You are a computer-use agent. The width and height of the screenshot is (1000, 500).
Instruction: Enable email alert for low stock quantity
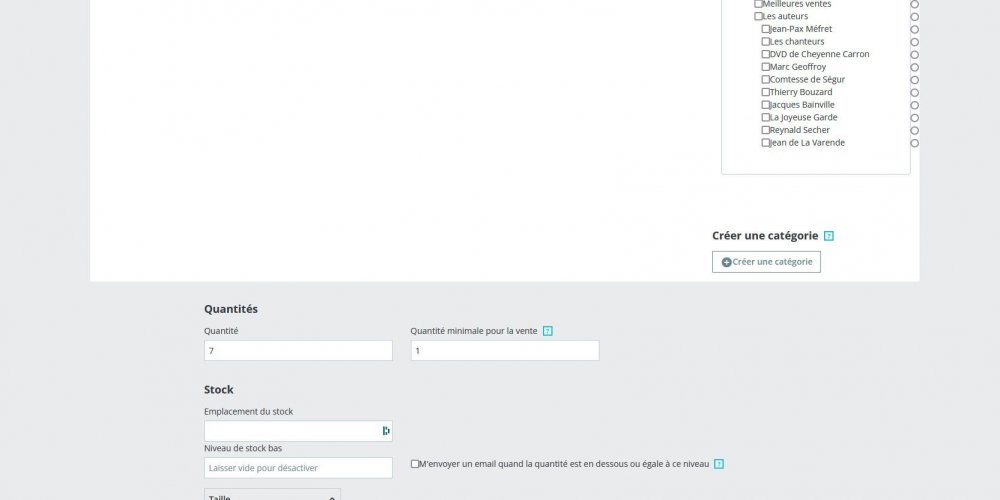415,464
